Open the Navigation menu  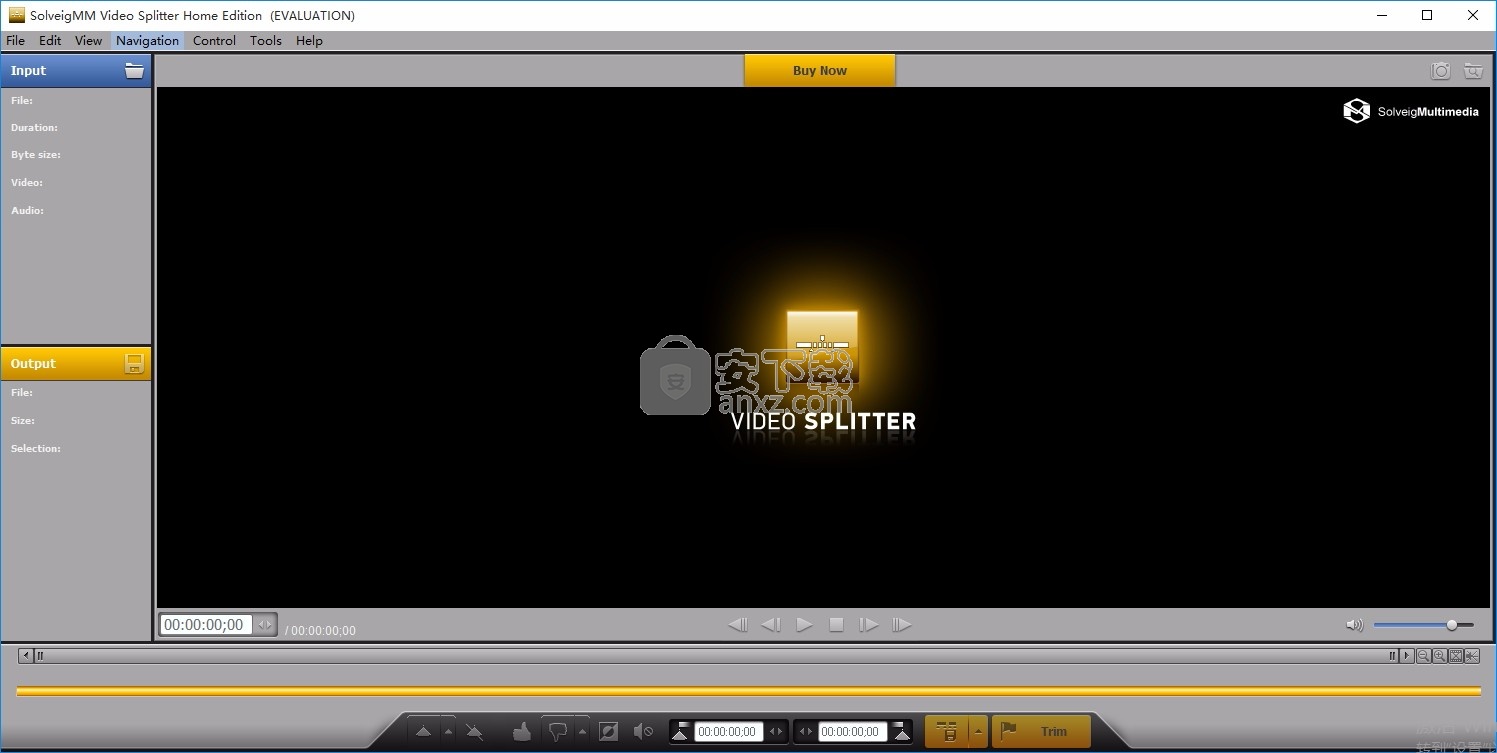147,41
